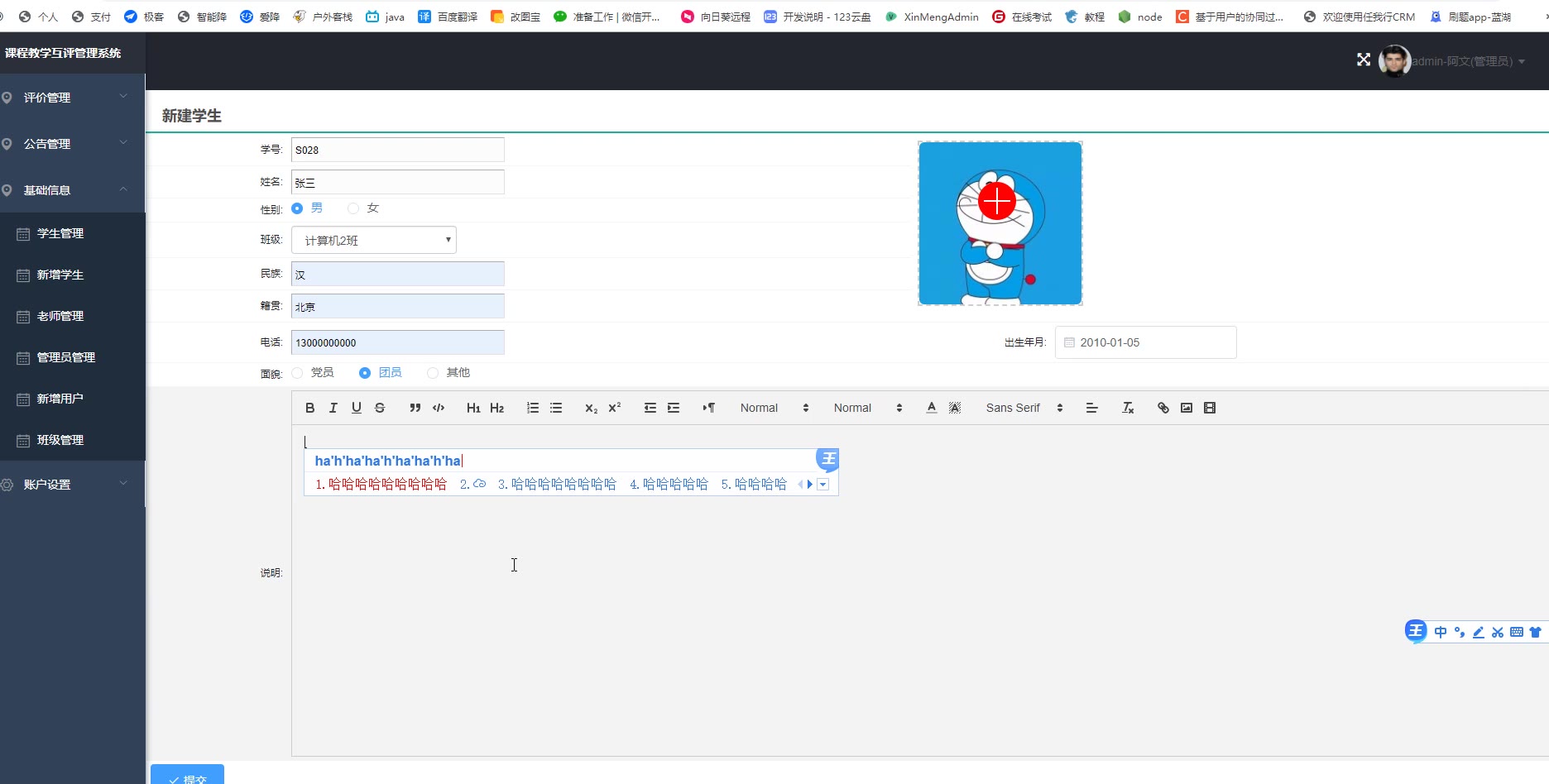Open 新增学生 in sidebar

click(73, 275)
